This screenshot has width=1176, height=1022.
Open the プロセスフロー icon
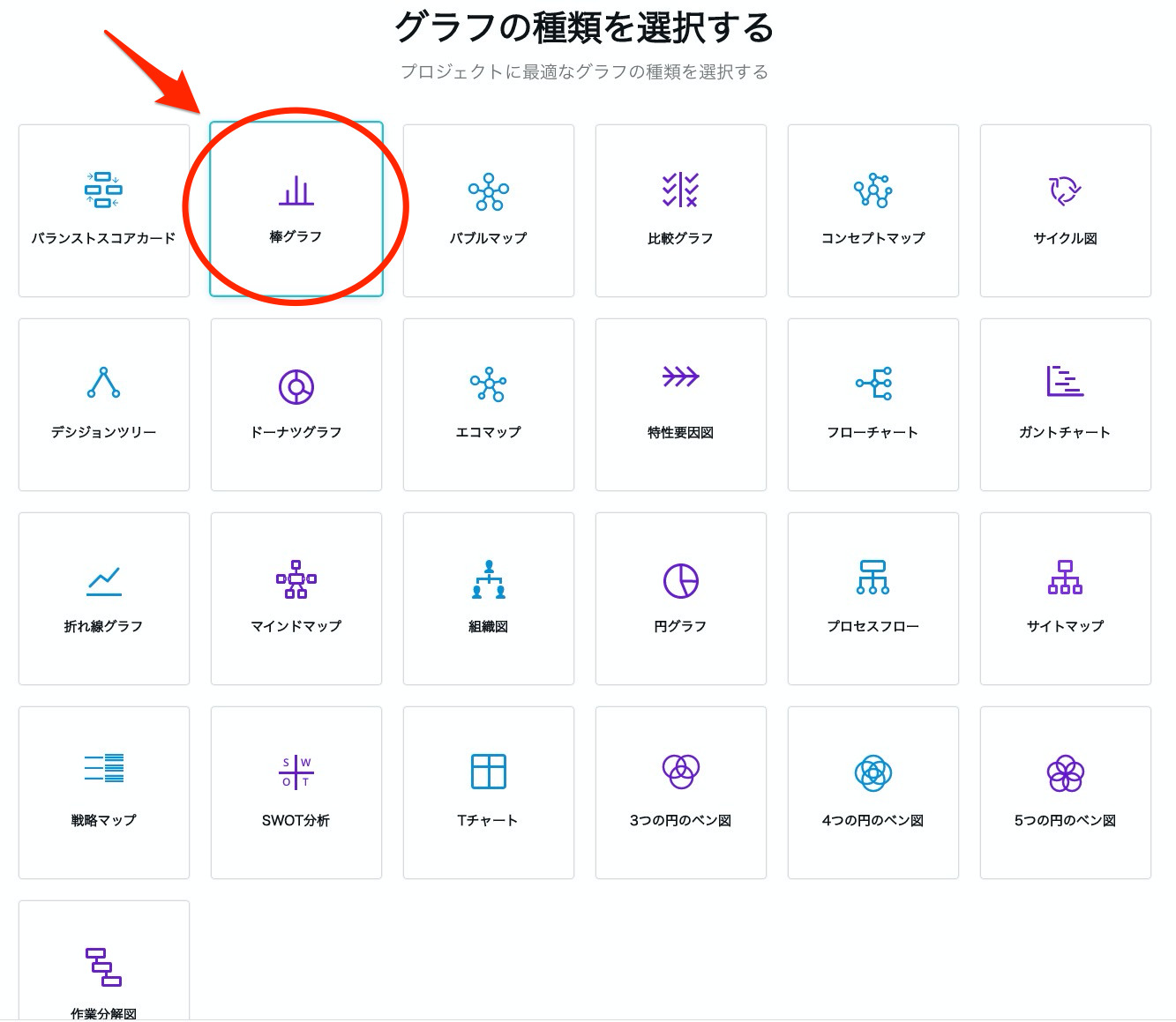tap(873, 578)
